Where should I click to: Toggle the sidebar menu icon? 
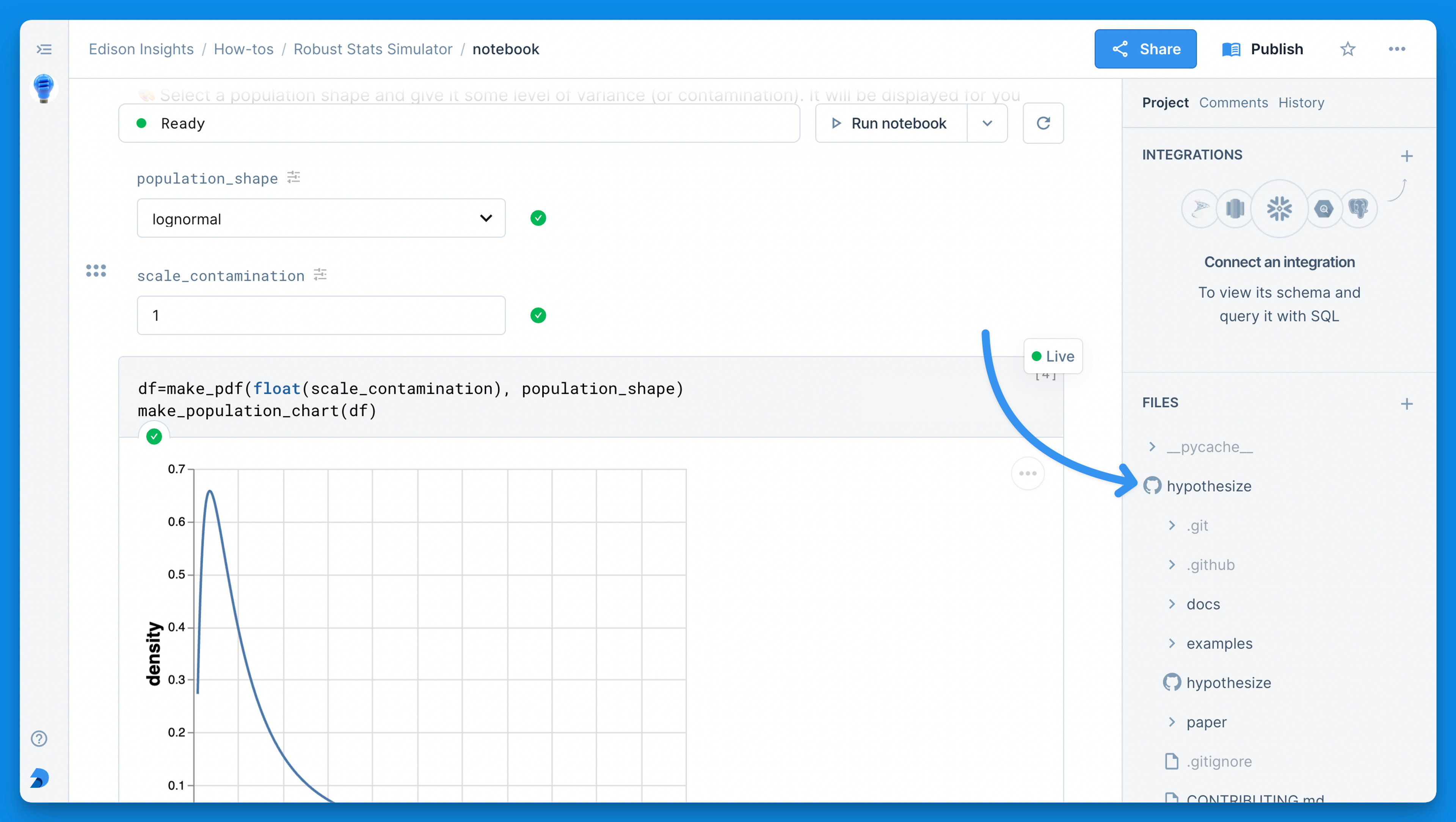tap(44, 49)
